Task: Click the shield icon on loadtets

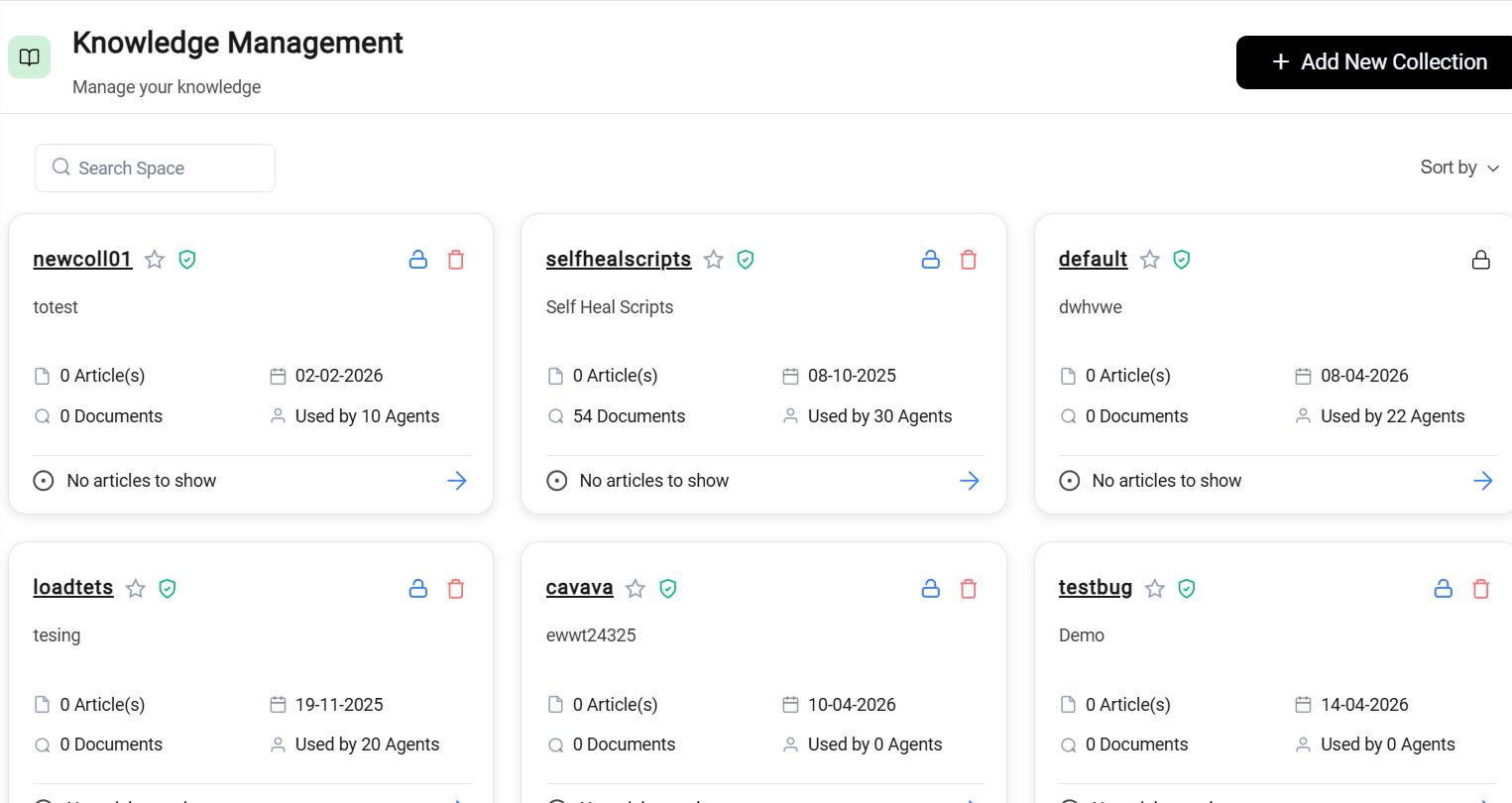Action: click(x=168, y=589)
